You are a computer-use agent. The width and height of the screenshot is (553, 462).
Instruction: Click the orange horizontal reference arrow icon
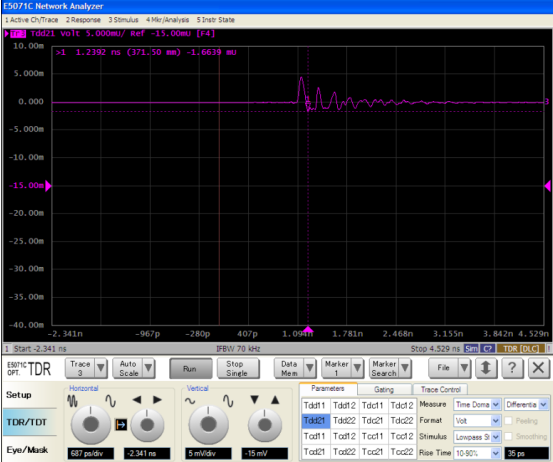pyautogui.click(x=121, y=425)
